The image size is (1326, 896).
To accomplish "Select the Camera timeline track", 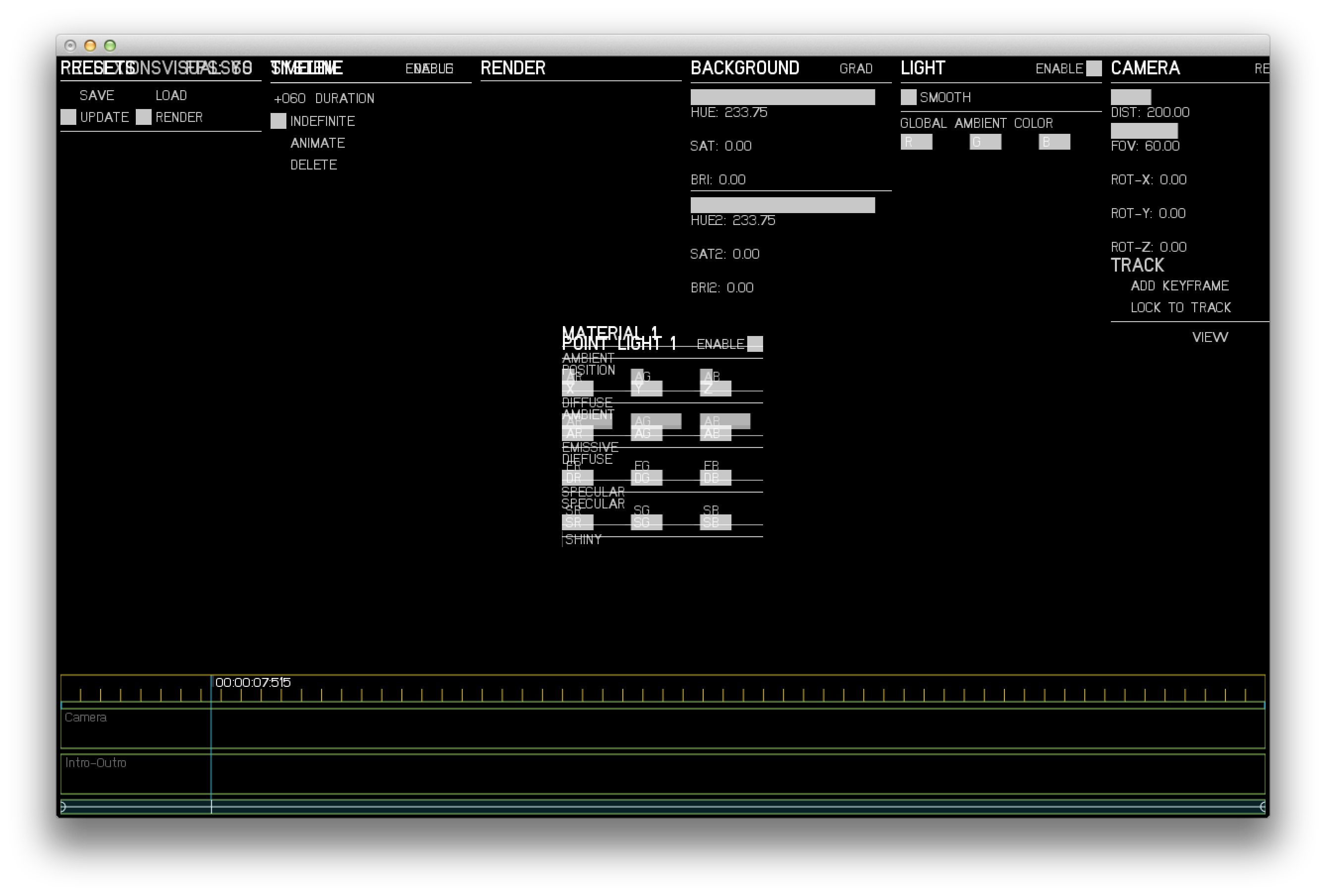I will 663,729.
